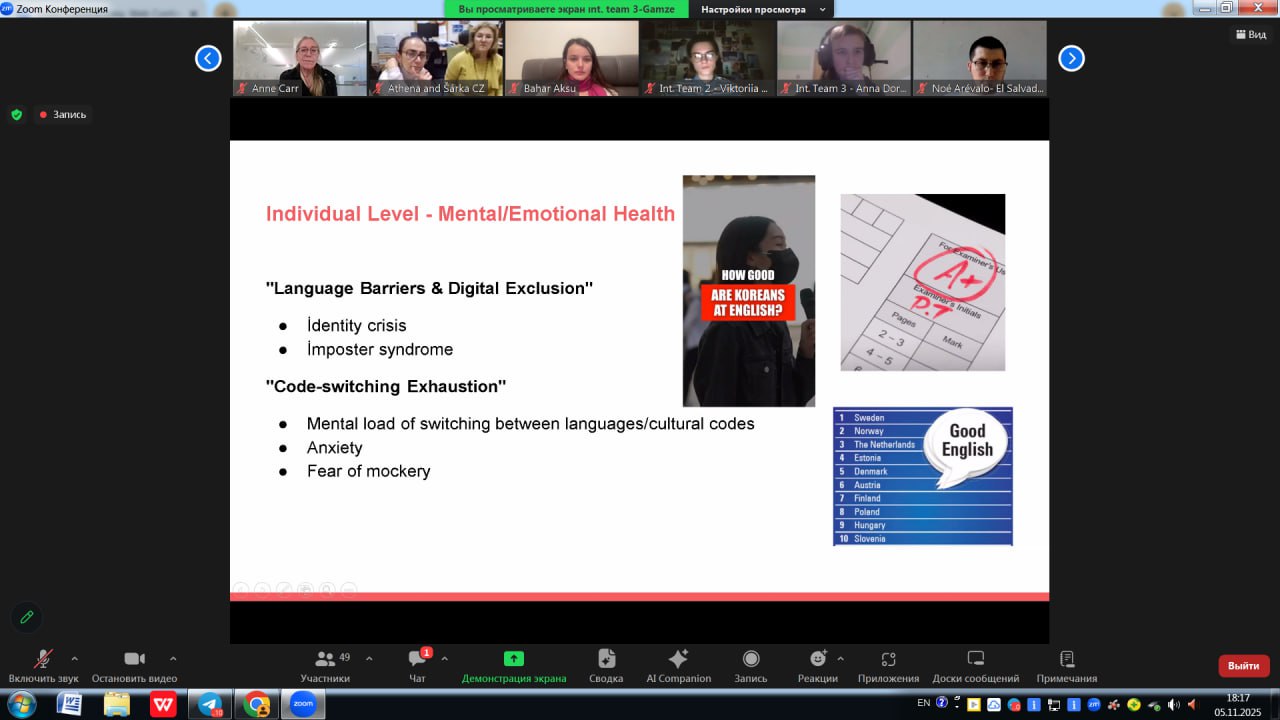Click the green Share Screen icon
This screenshot has width=1280, height=720.
coord(513,659)
